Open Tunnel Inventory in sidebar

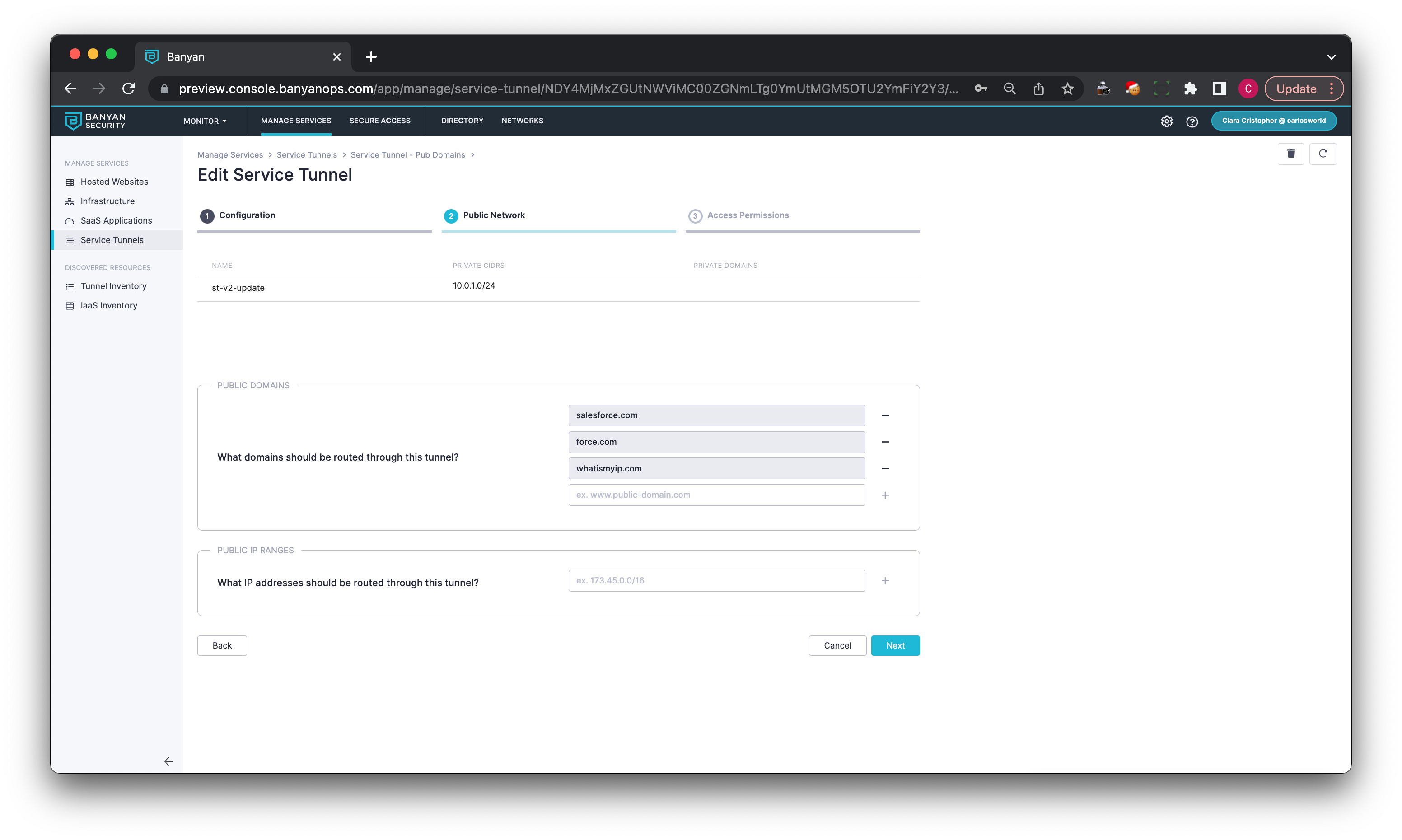tap(113, 286)
